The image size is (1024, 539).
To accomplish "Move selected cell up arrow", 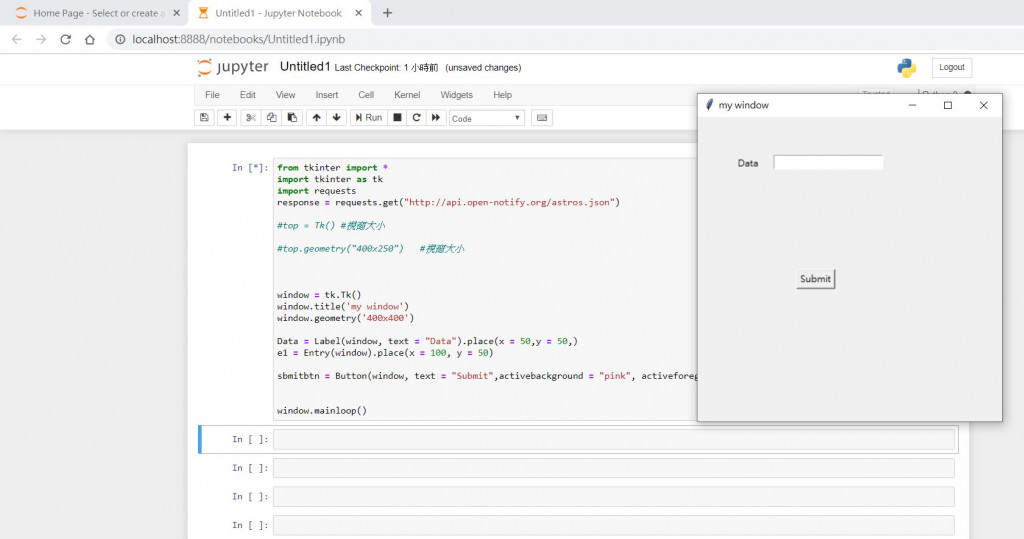I will [x=317, y=118].
